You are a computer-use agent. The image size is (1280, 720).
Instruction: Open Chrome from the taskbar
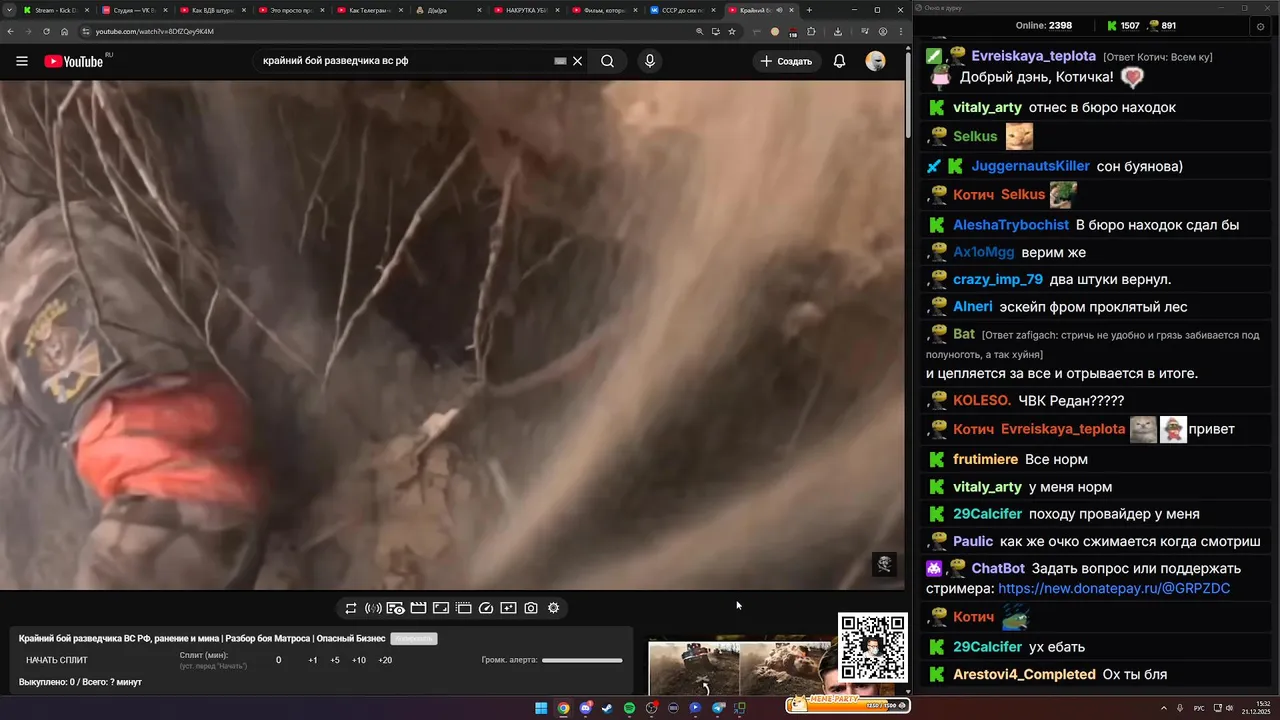point(563,708)
